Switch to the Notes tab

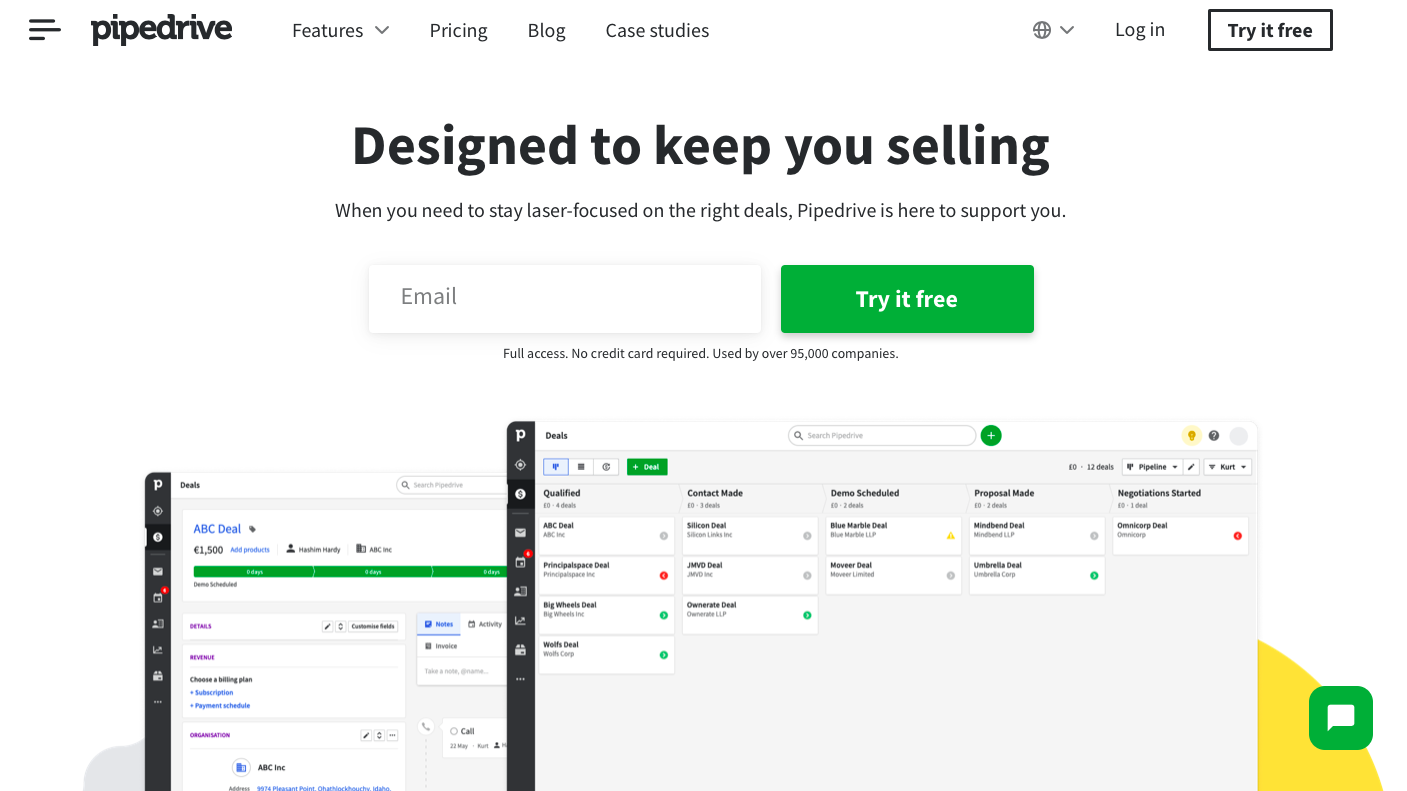(439, 624)
